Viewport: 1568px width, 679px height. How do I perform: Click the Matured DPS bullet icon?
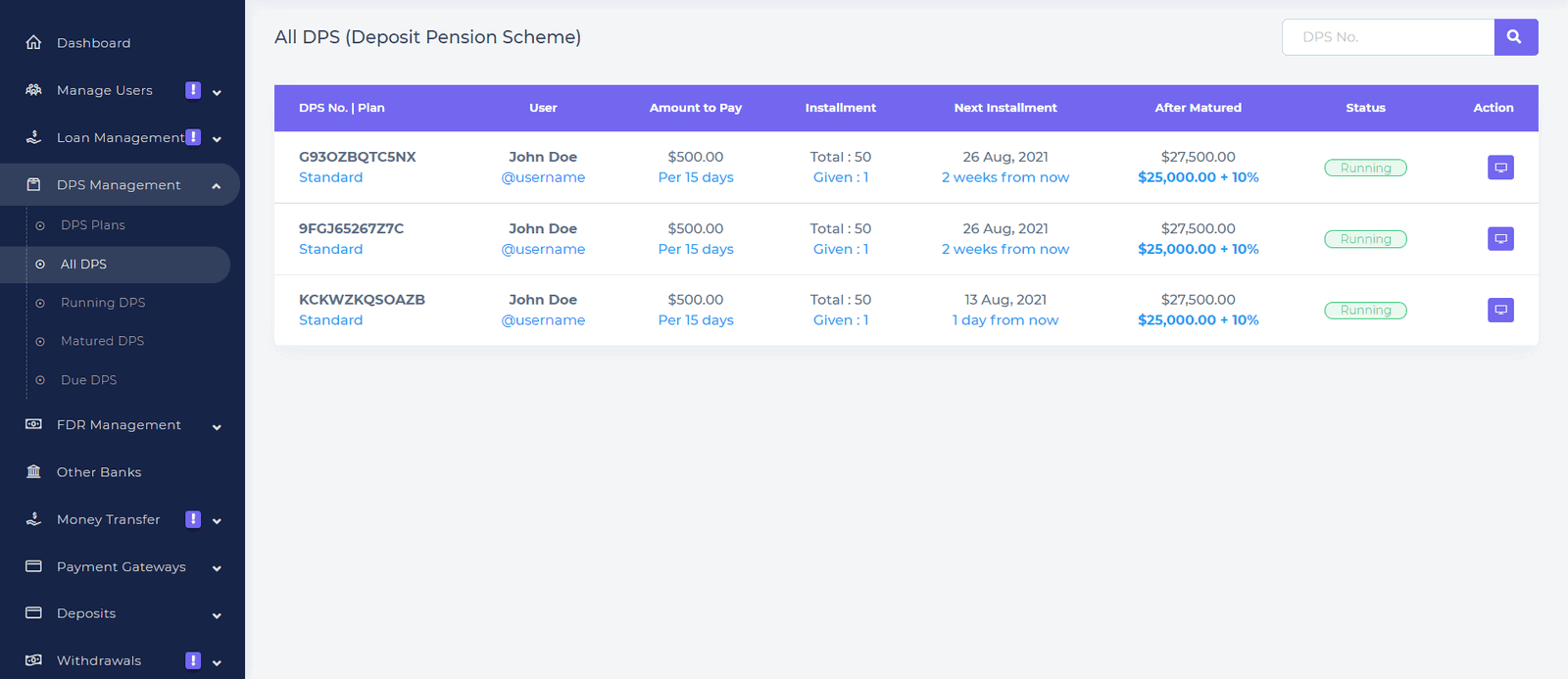click(x=40, y=341)
